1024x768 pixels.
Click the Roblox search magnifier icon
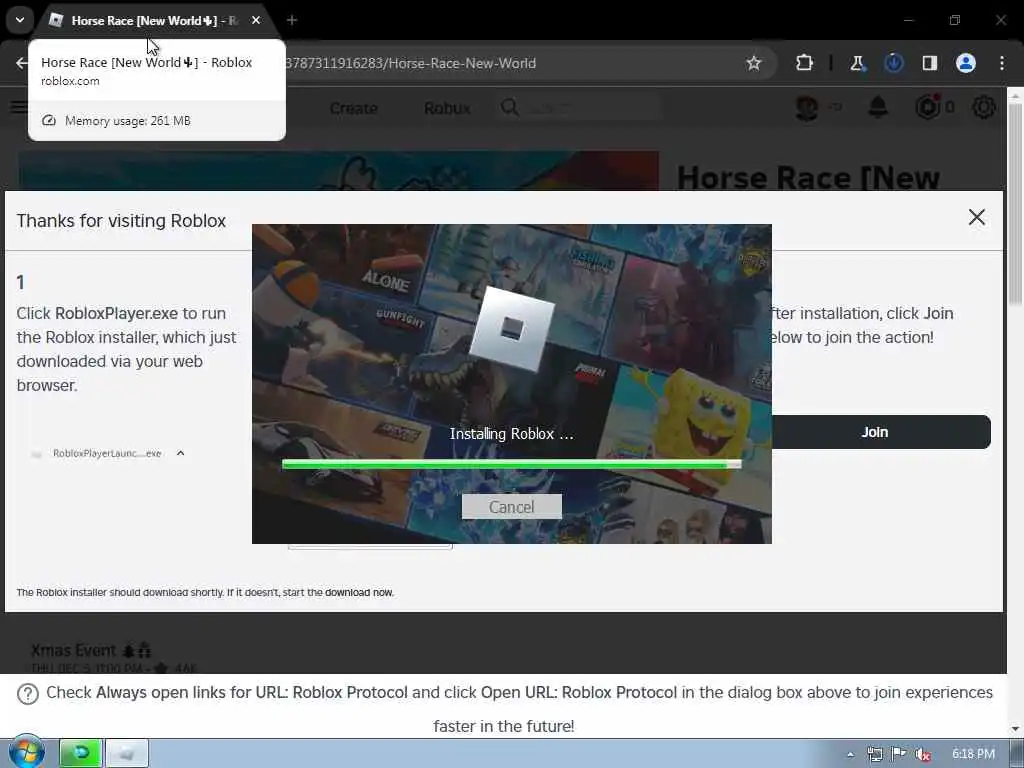point(510,108)
